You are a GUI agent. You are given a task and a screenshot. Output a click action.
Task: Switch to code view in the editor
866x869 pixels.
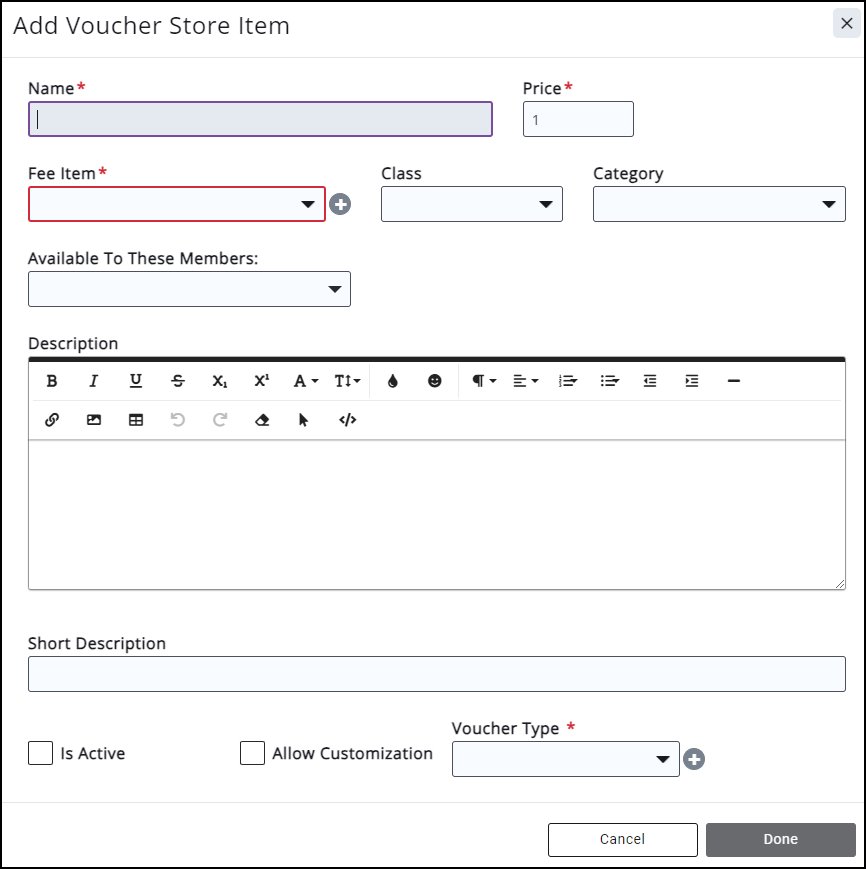[x=347, y=420]
